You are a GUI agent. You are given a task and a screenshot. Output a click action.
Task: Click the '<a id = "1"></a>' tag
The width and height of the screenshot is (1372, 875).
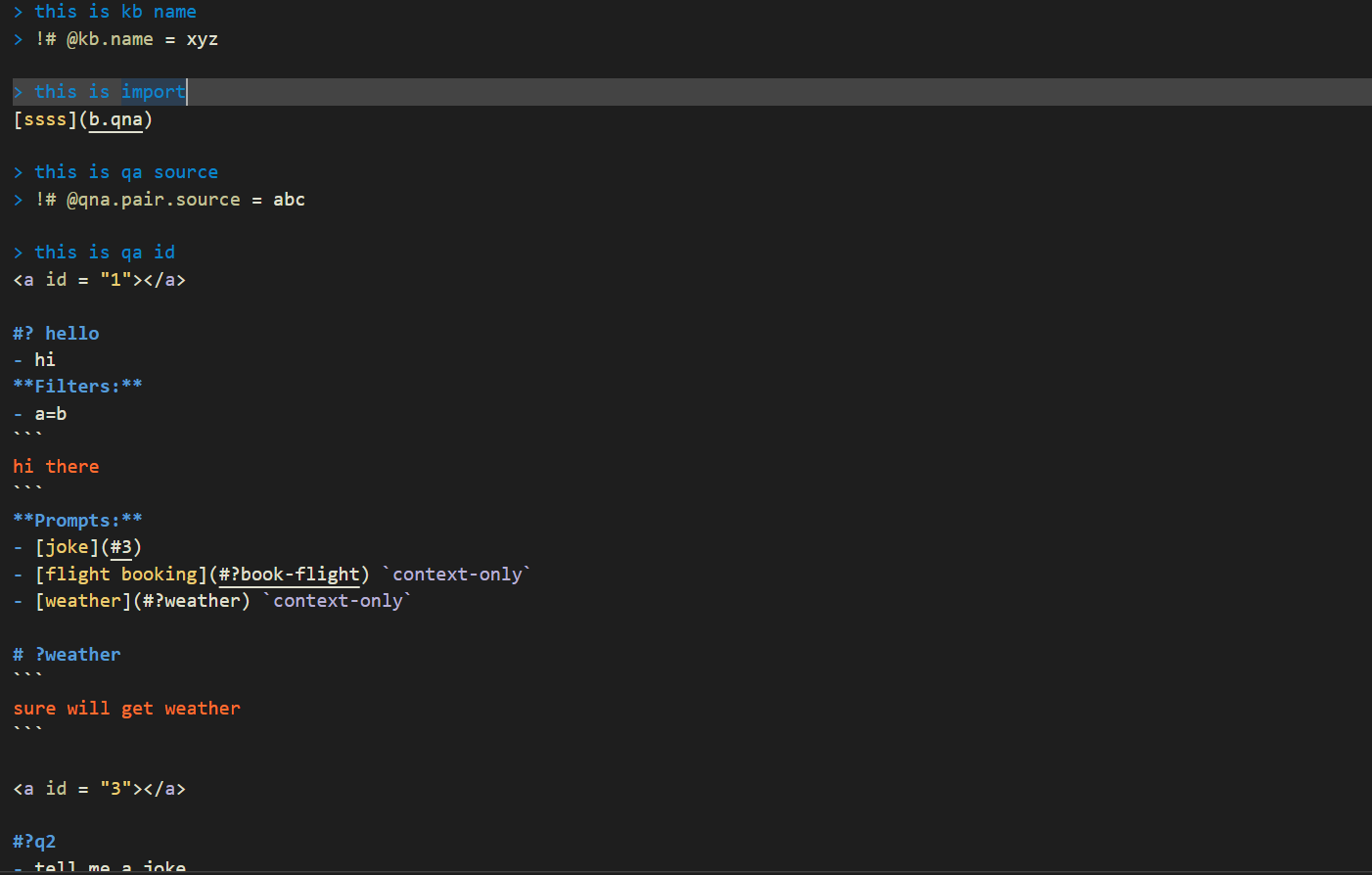click(99, 280)
